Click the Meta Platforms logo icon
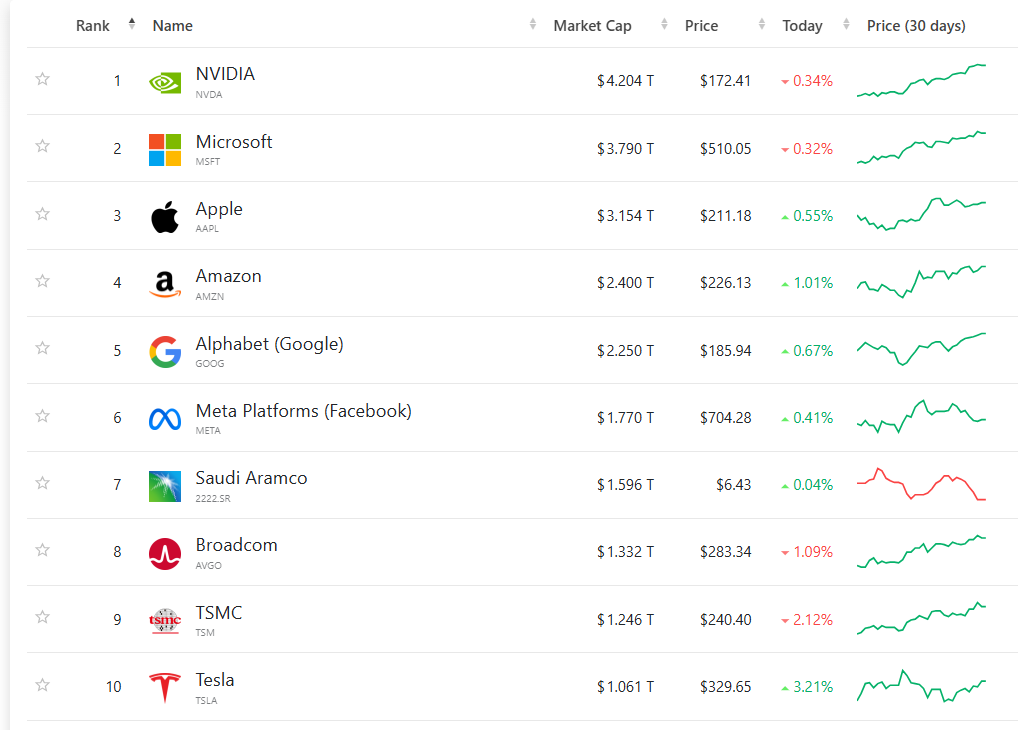This screenshot has width=1018, height=730. pyautogui.click(x=165, y=419)
